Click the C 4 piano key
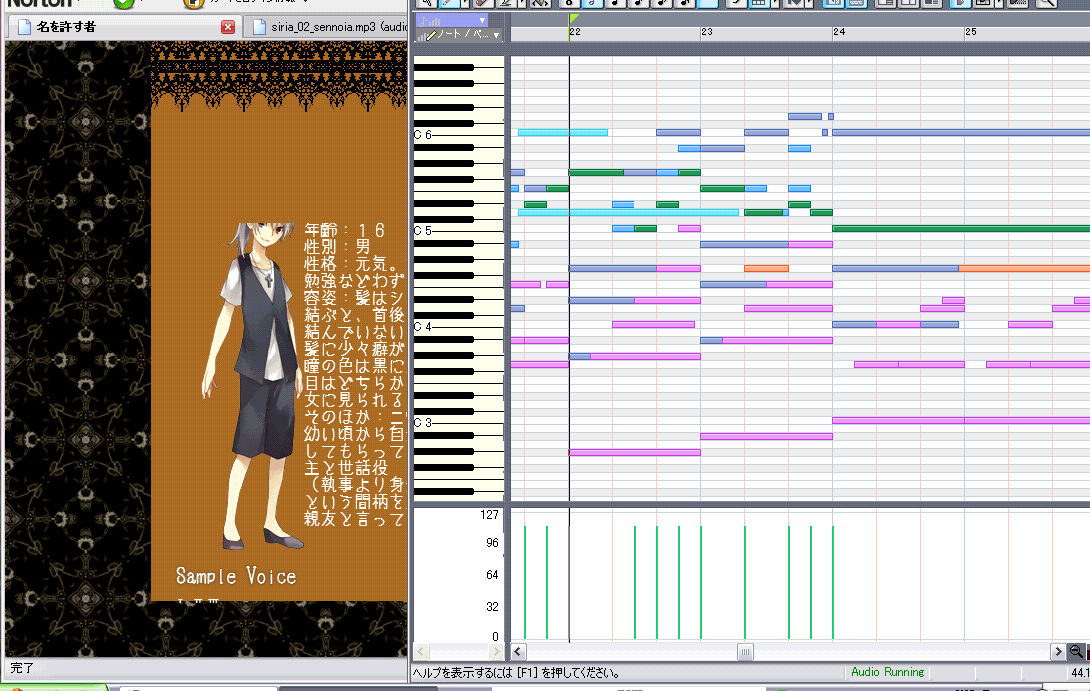The width and height of the screenshot is (1090, 691). 459,326
